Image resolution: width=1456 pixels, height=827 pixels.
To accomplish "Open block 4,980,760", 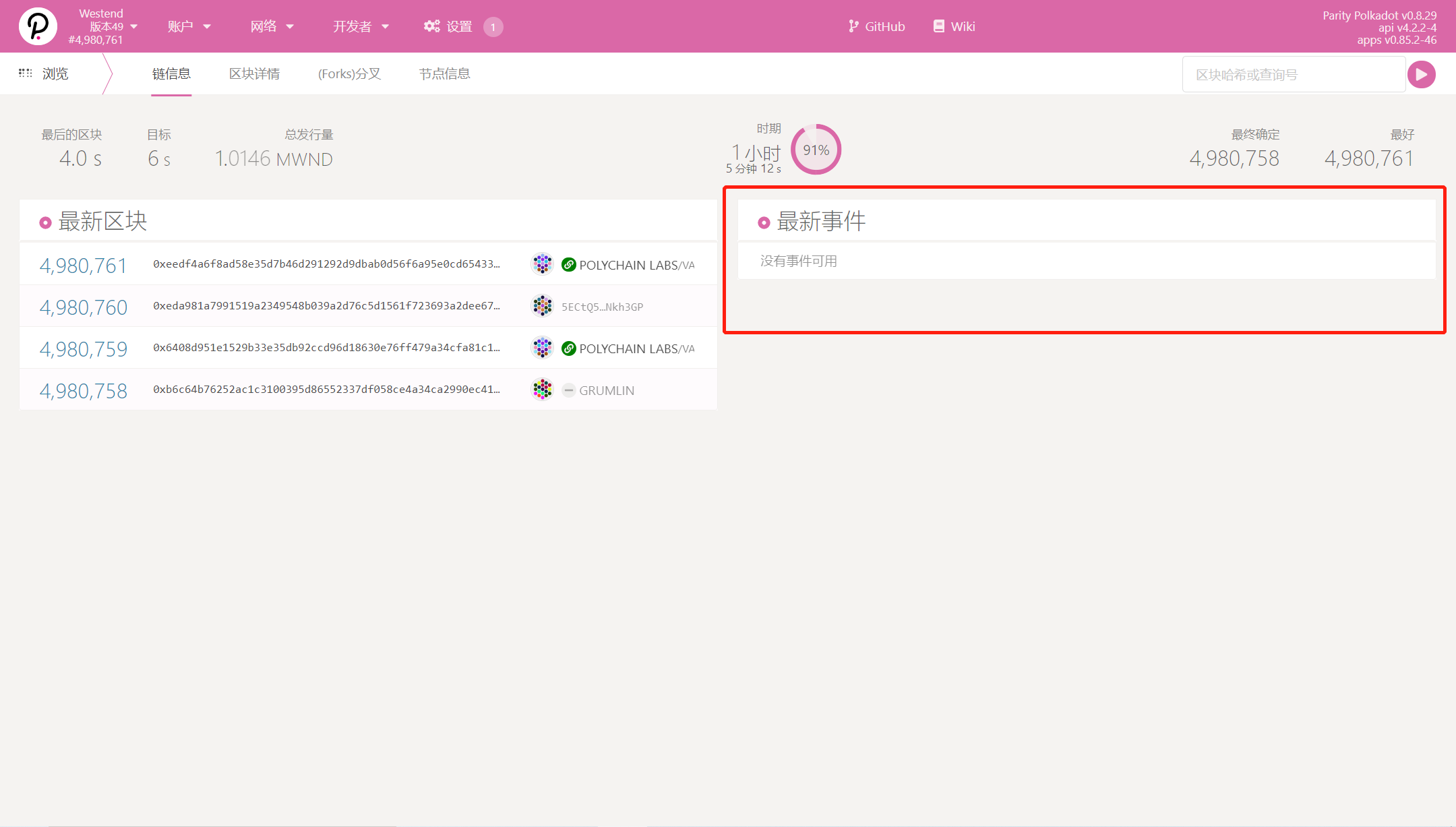I will pos(83,307).
